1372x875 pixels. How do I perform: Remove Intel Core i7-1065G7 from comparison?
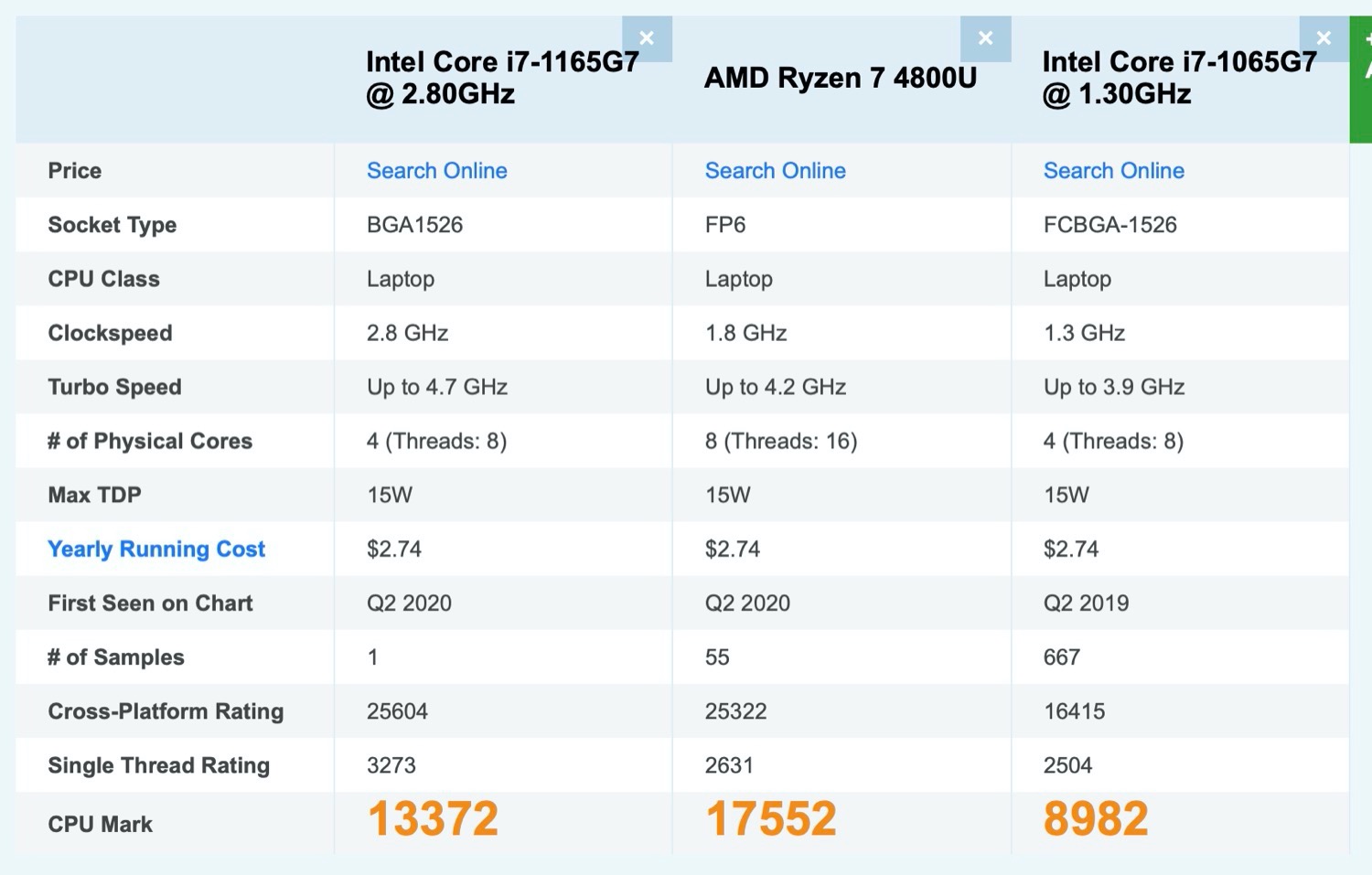[x=1324, y=38]
